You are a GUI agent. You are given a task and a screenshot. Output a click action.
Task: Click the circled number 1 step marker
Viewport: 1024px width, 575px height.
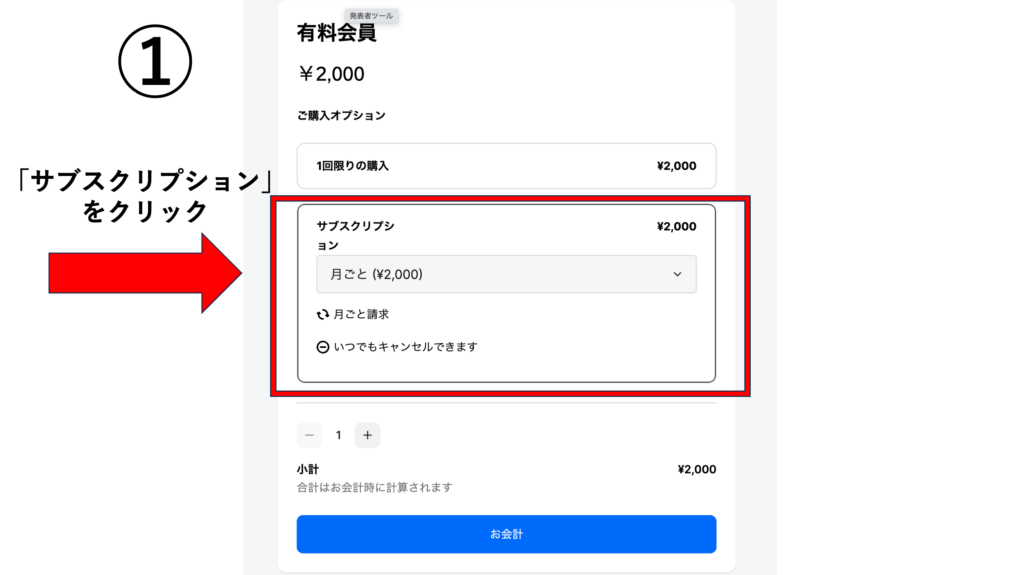pos(155,61)
